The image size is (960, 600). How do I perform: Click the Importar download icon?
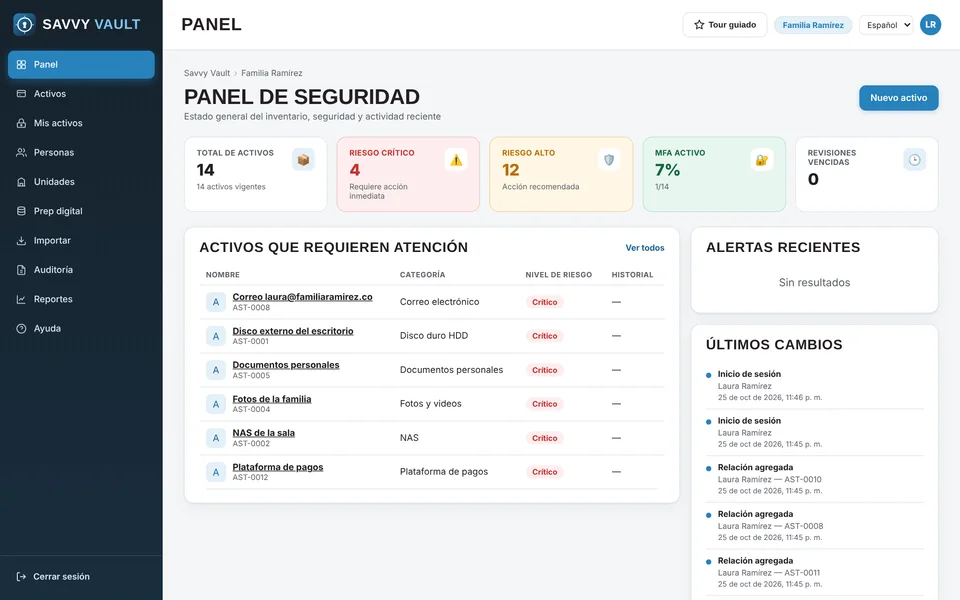click(x=21, y=241)
